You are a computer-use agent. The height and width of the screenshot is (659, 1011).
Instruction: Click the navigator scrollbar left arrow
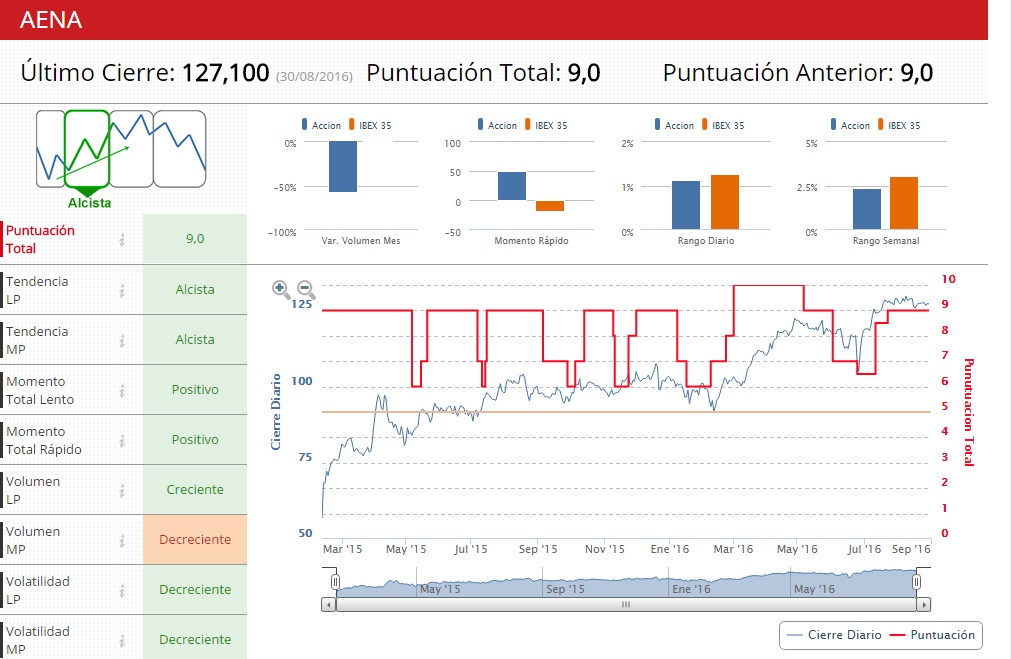328,604
